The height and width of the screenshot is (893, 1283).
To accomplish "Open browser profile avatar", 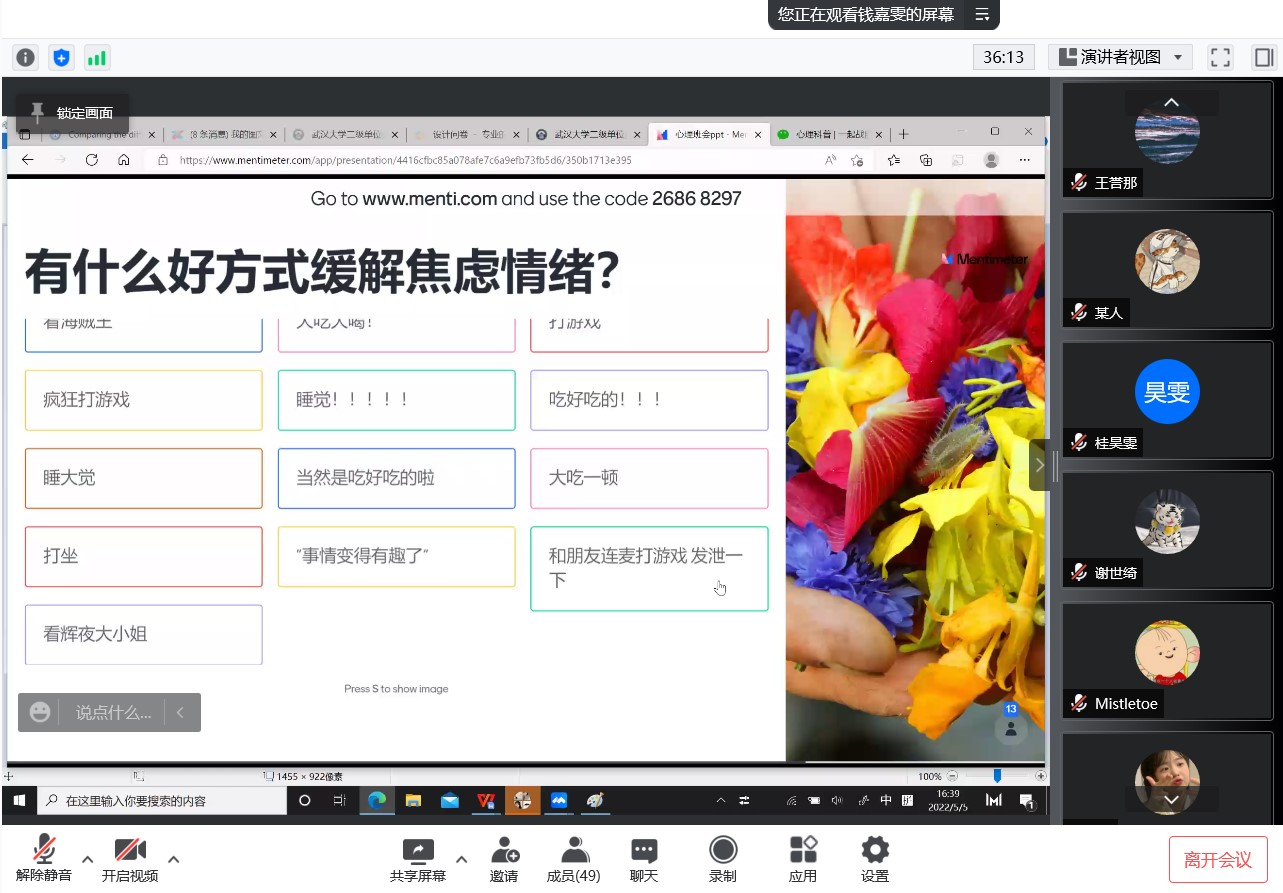I will click(x=991, y=160).
